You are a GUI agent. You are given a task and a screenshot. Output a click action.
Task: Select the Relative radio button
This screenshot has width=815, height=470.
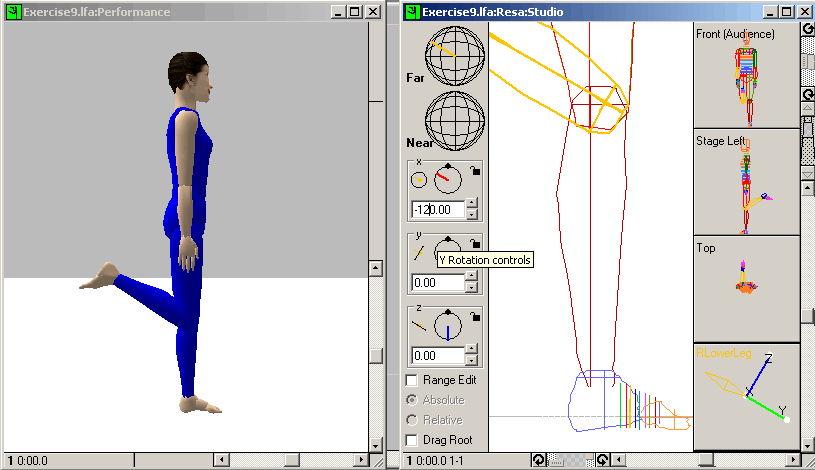pyautogui.click(x=412, y=420)
